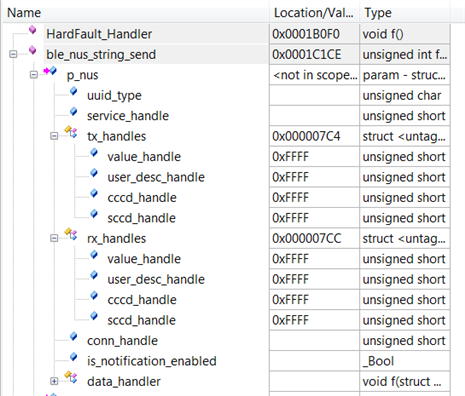Click the parameter icon next to p_nus

(x=50, y=71)
